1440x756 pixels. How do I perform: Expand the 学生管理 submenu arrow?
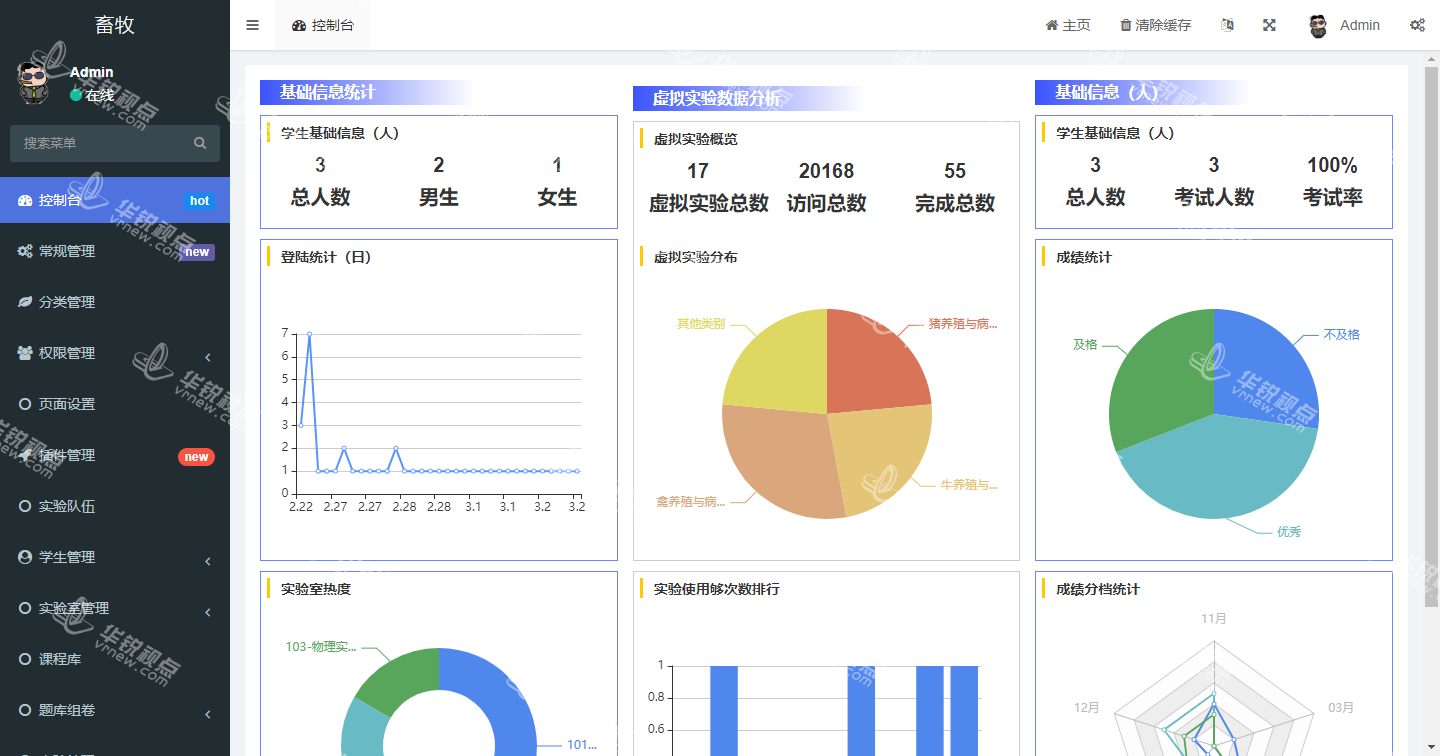point(207,561)
